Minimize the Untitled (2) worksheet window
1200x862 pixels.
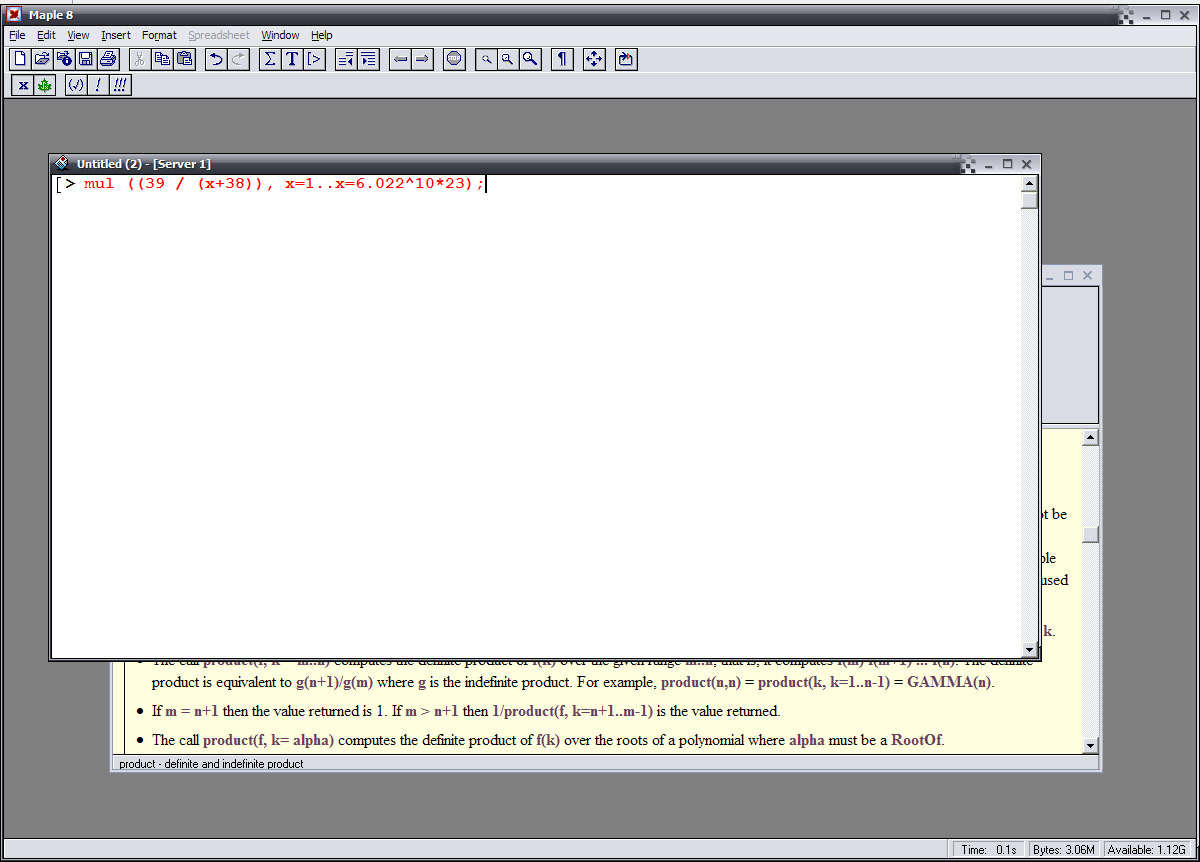989,164
